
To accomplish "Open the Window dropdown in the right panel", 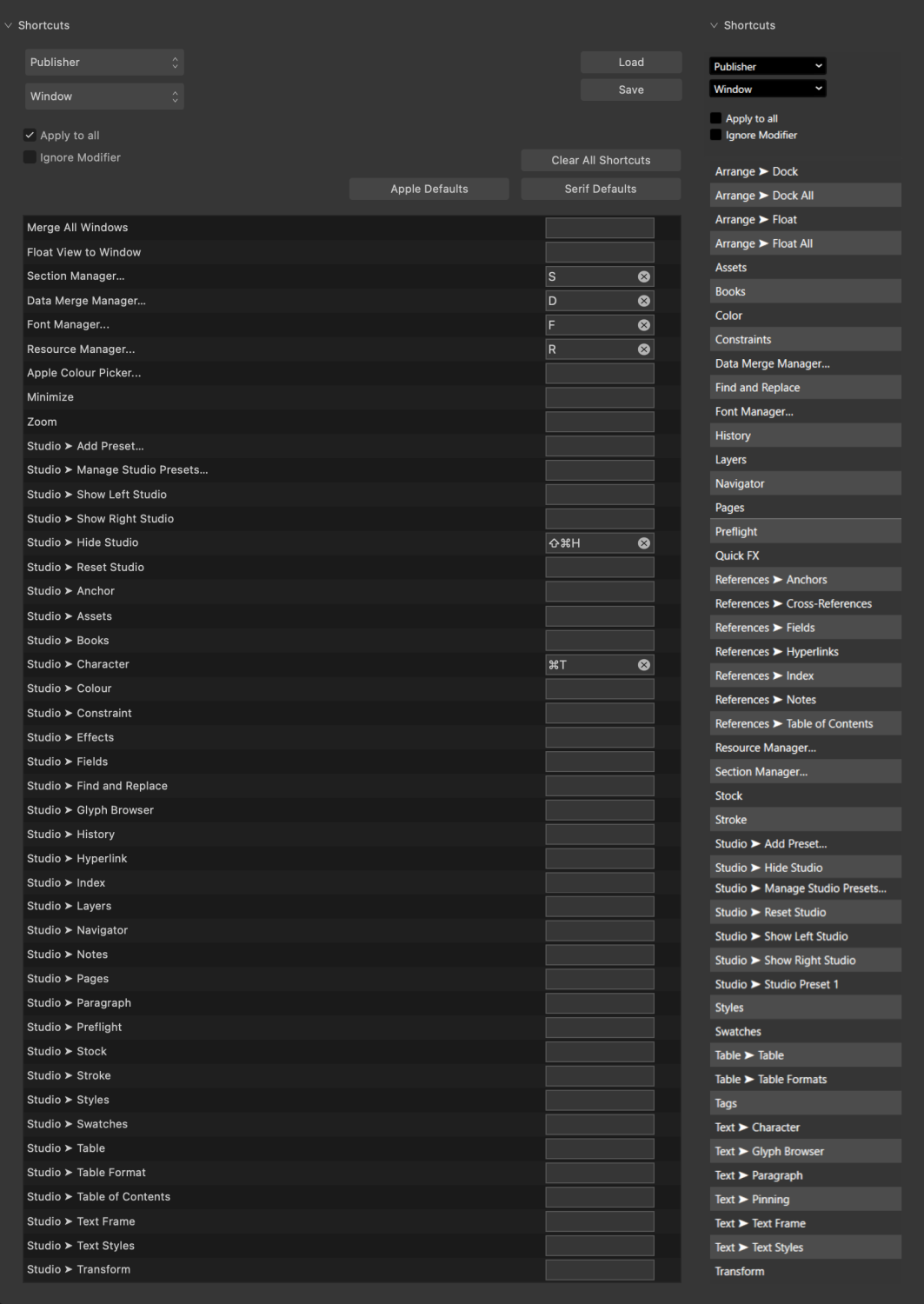I will click(x=768, y=88).
